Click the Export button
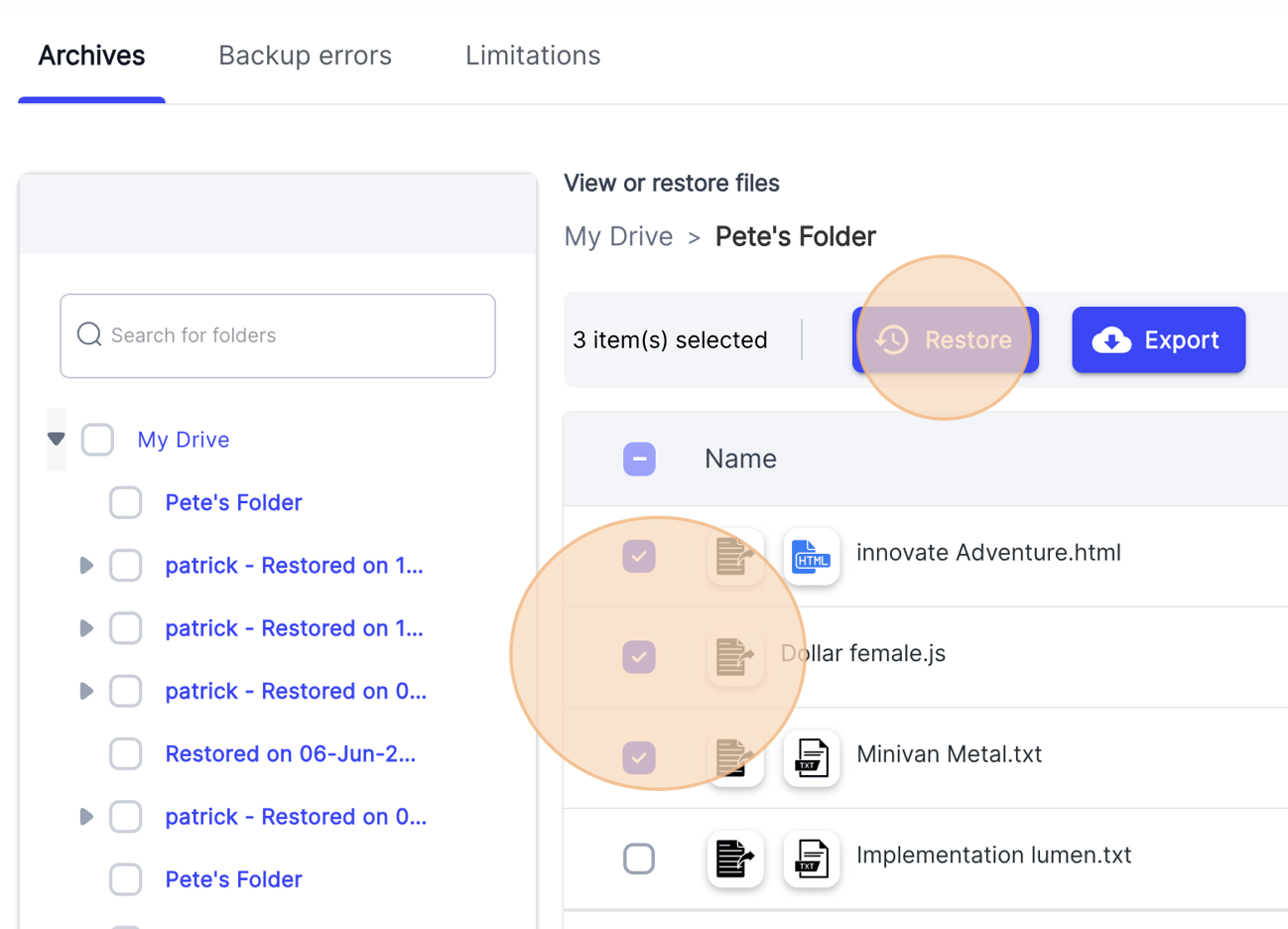Image resolution: width=1288 pixels, height=929 pixels. (x=1158, y=340)
